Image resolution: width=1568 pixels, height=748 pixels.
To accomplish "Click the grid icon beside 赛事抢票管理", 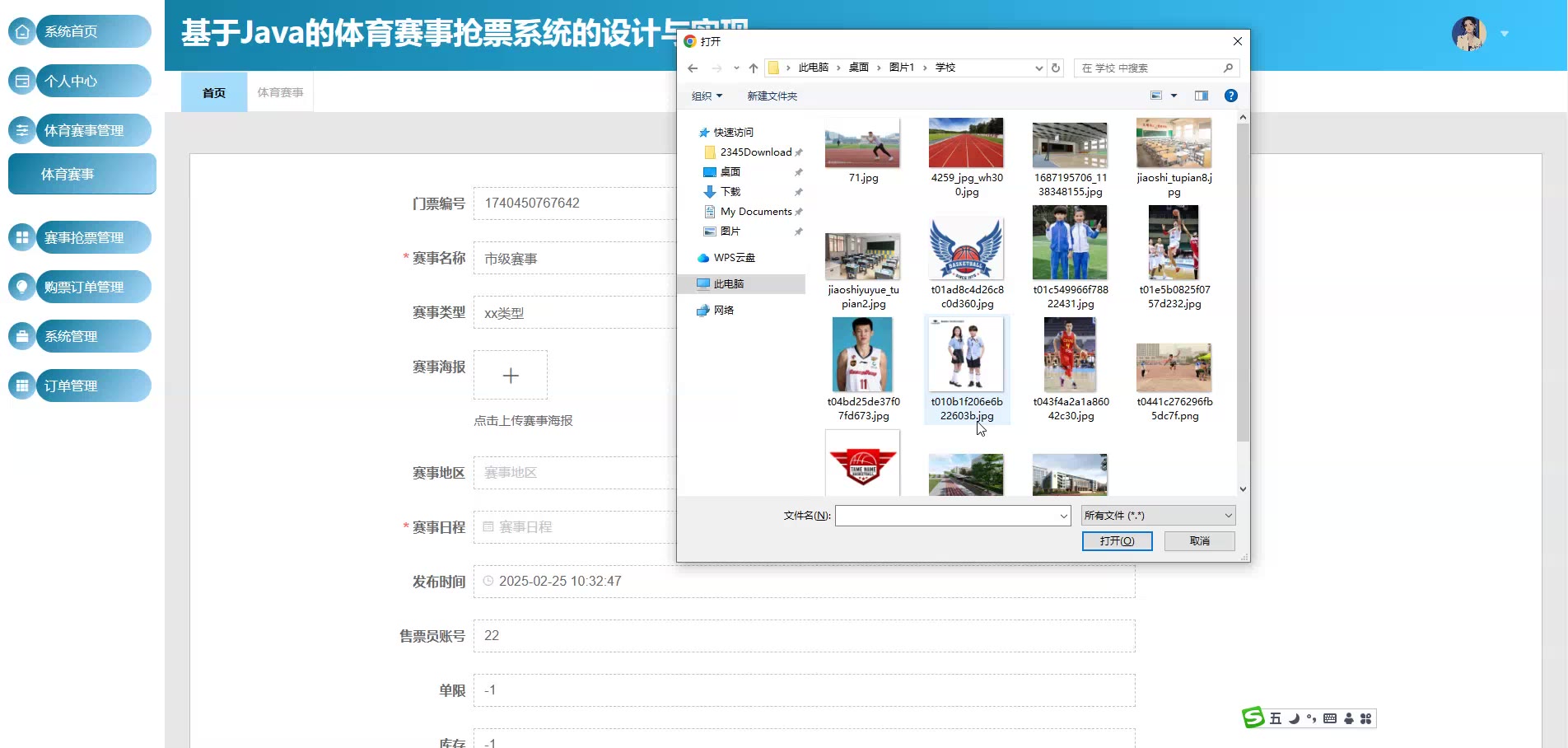I will [22, 237].
